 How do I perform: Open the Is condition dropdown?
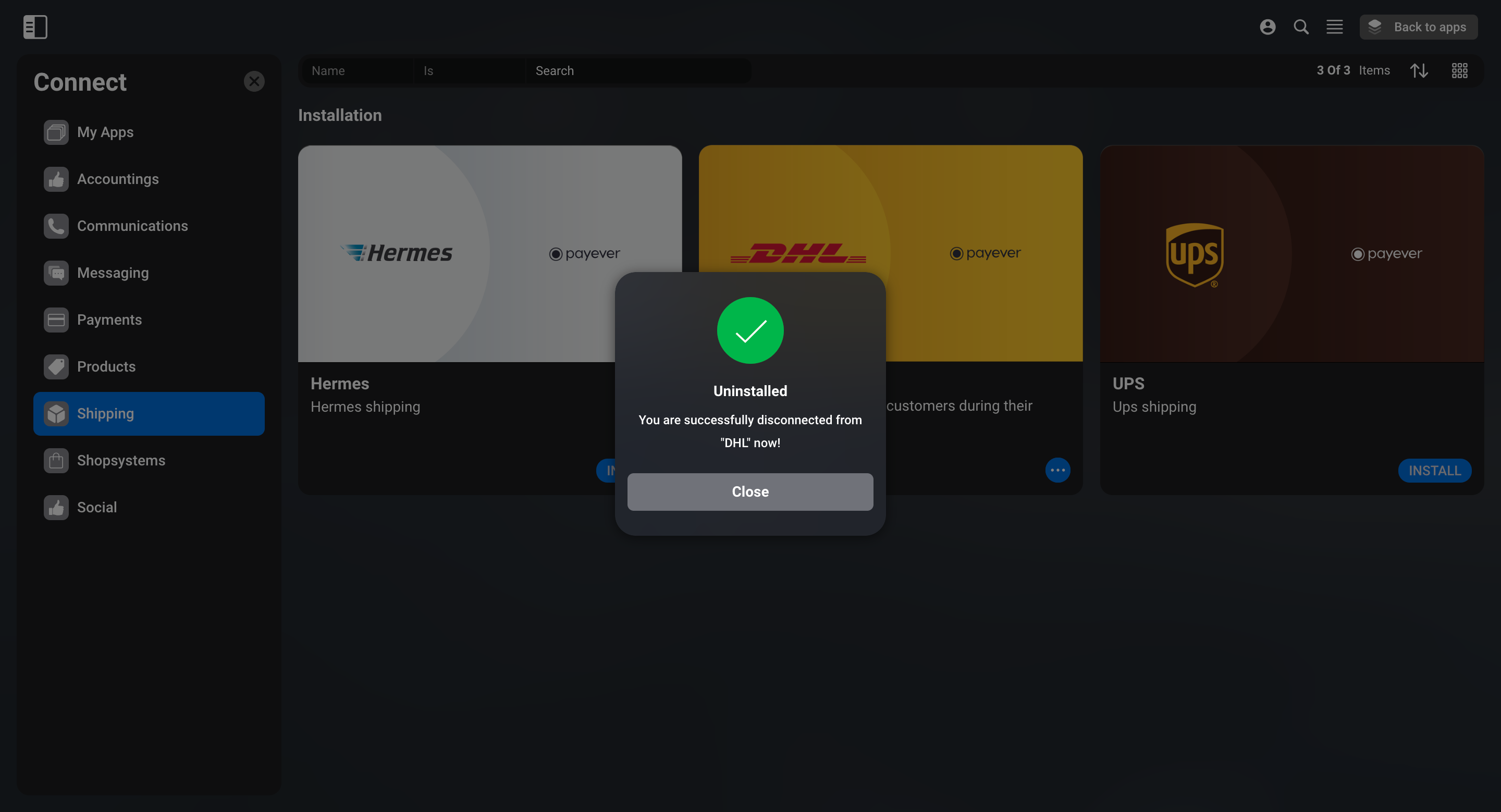pos(470,70)
